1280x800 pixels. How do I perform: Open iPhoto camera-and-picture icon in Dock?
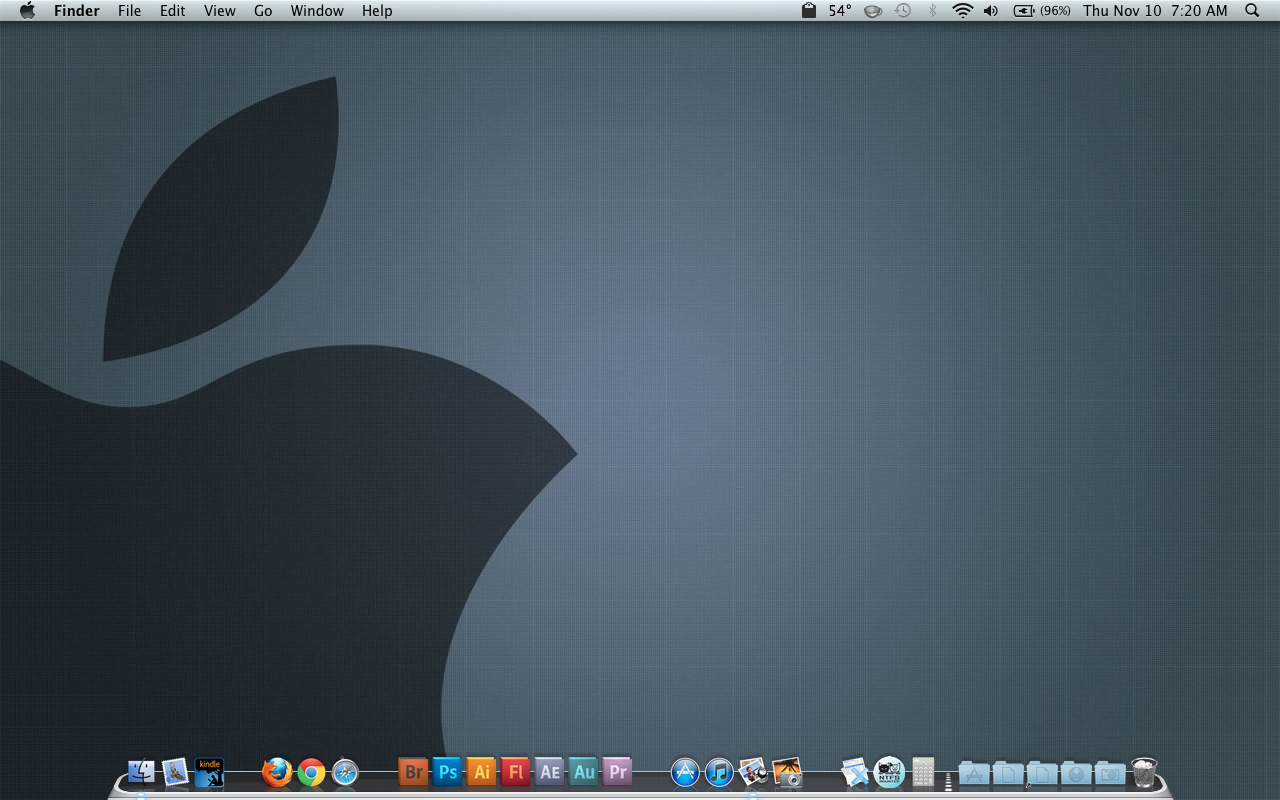pyautogui.click(x=787, y=772)
